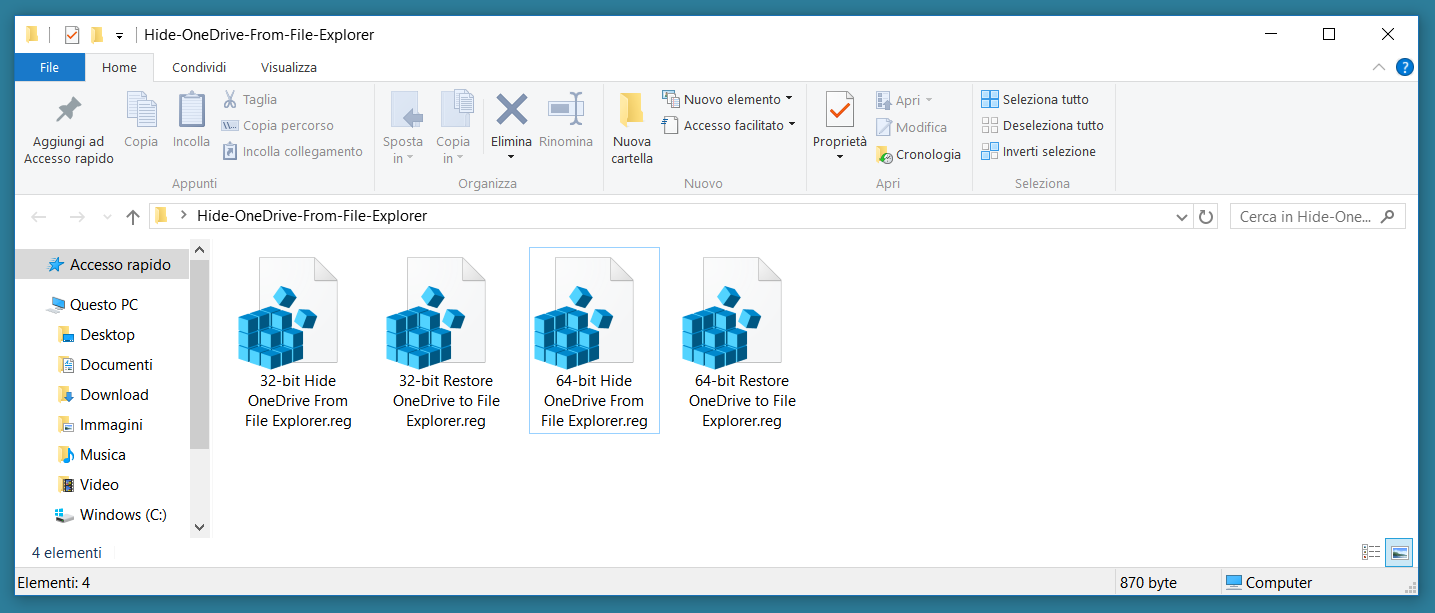Viewport: 1435px width, 613px height.
Task: Open Download in the sidebar
Action: click(x=102, y=395)
